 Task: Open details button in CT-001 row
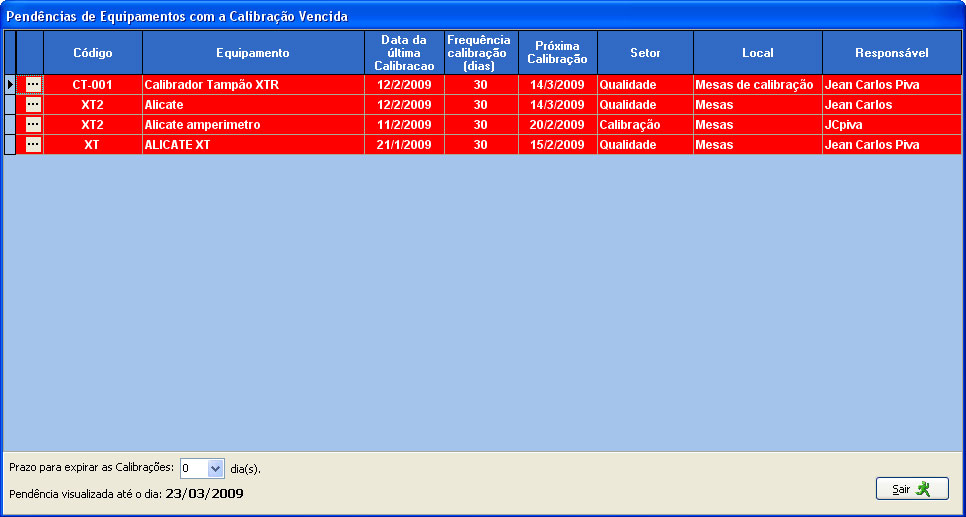pos(33,85)
